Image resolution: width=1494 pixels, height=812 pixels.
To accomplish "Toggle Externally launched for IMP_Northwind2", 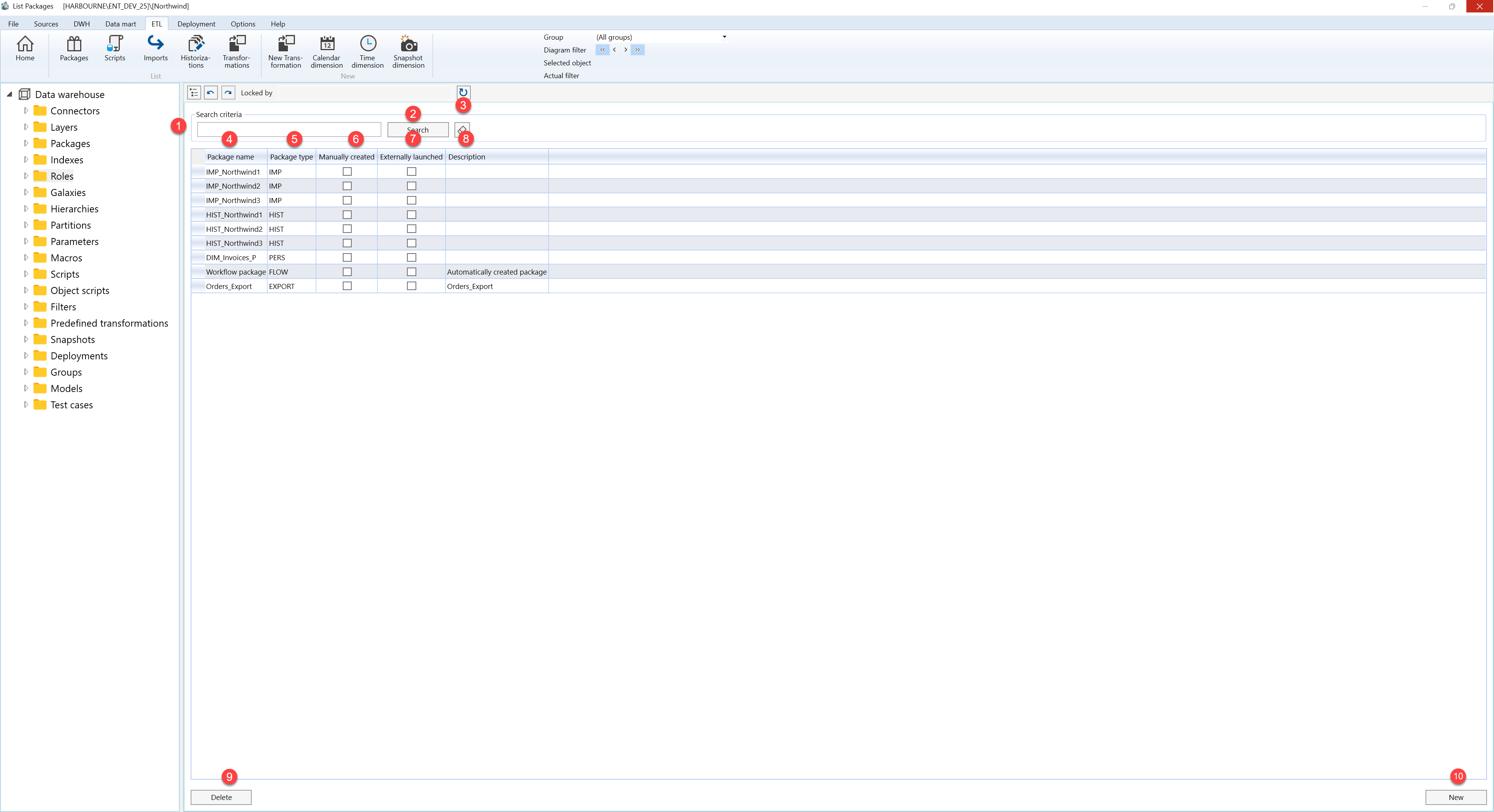I will tap(411, 186).
